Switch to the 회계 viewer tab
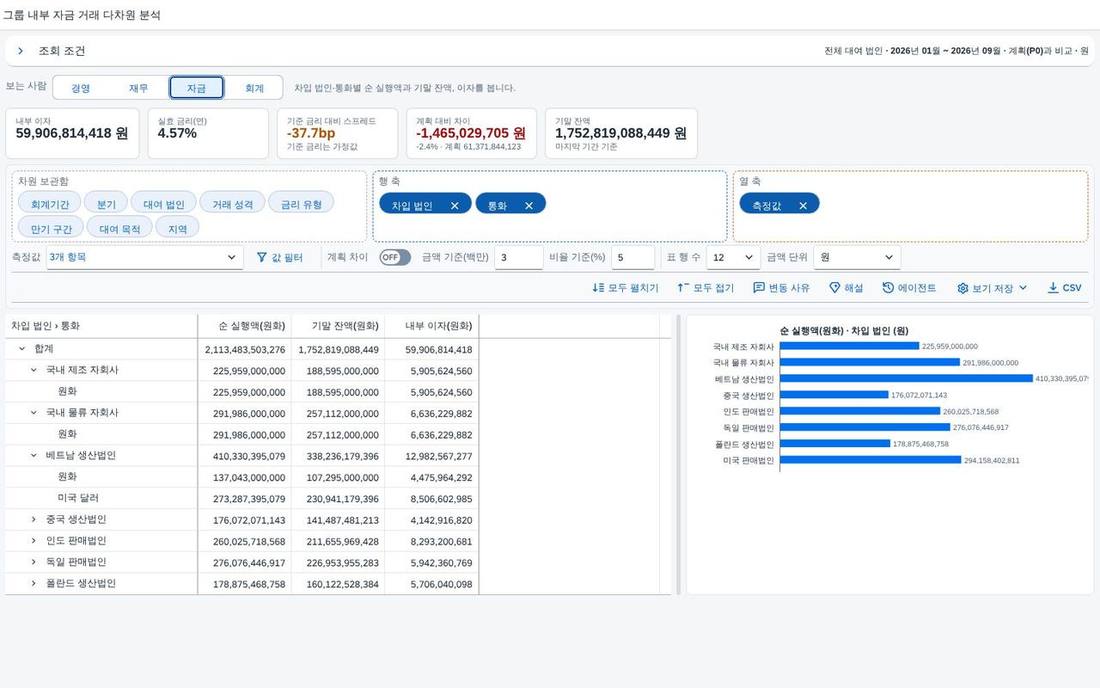The image size is (1100, 688). pos(254,88)
